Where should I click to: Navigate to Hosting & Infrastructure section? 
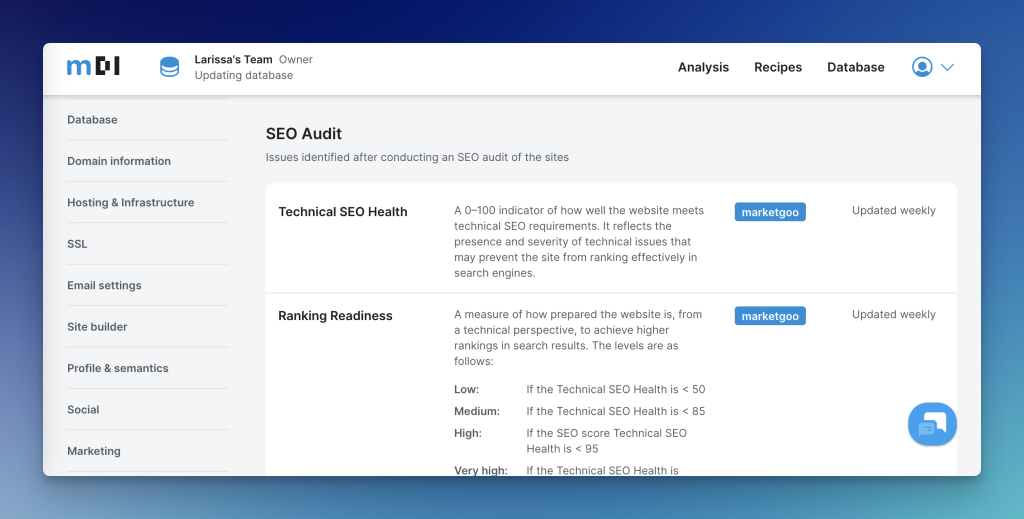pos(131,203)
